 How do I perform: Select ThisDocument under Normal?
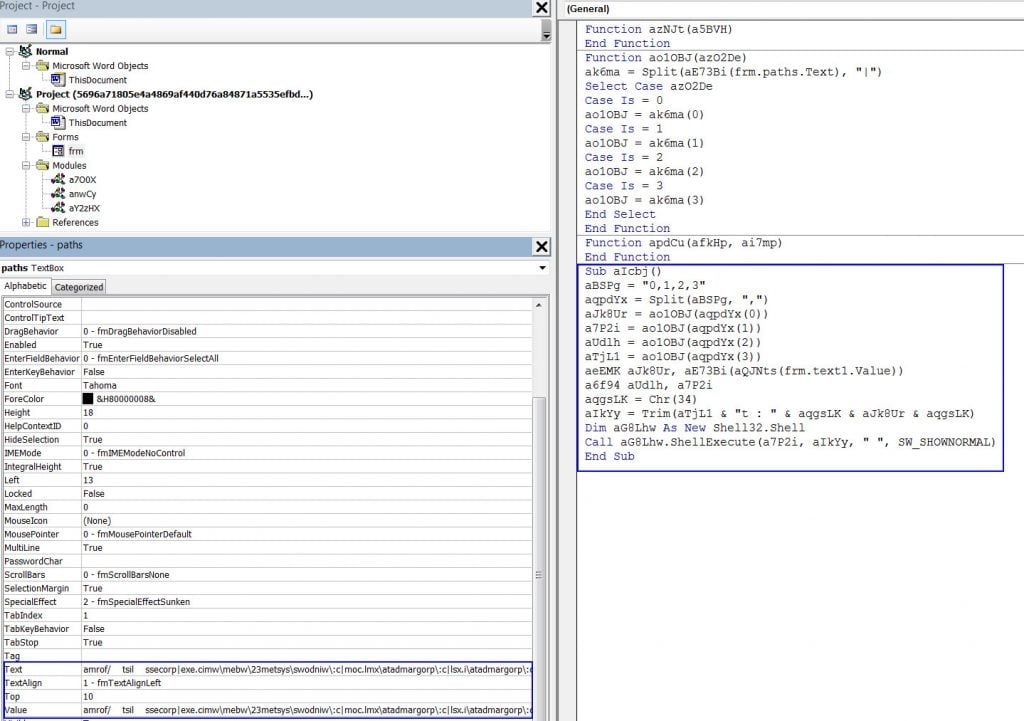click(98, 80)
